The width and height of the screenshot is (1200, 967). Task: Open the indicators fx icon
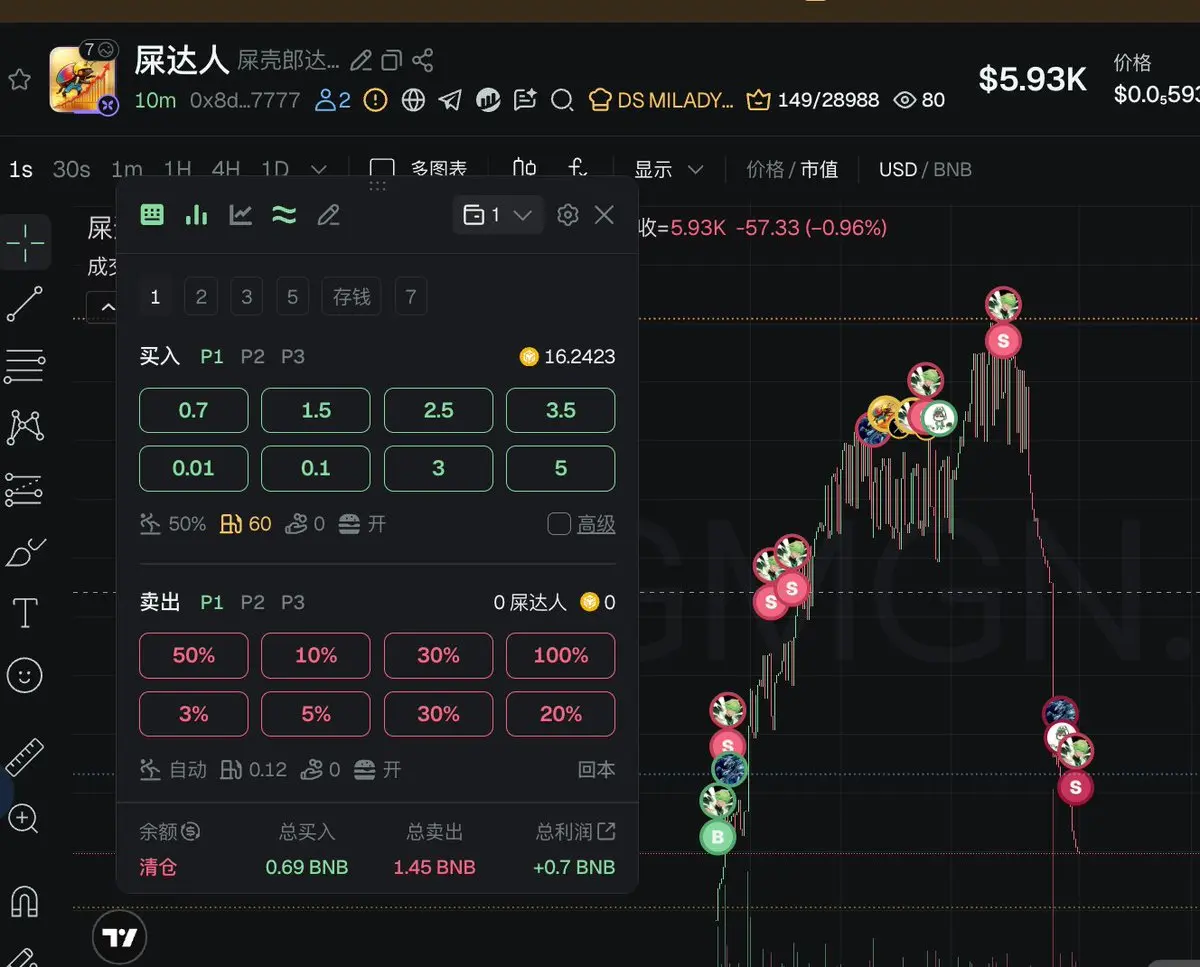[x=578, y=169]
